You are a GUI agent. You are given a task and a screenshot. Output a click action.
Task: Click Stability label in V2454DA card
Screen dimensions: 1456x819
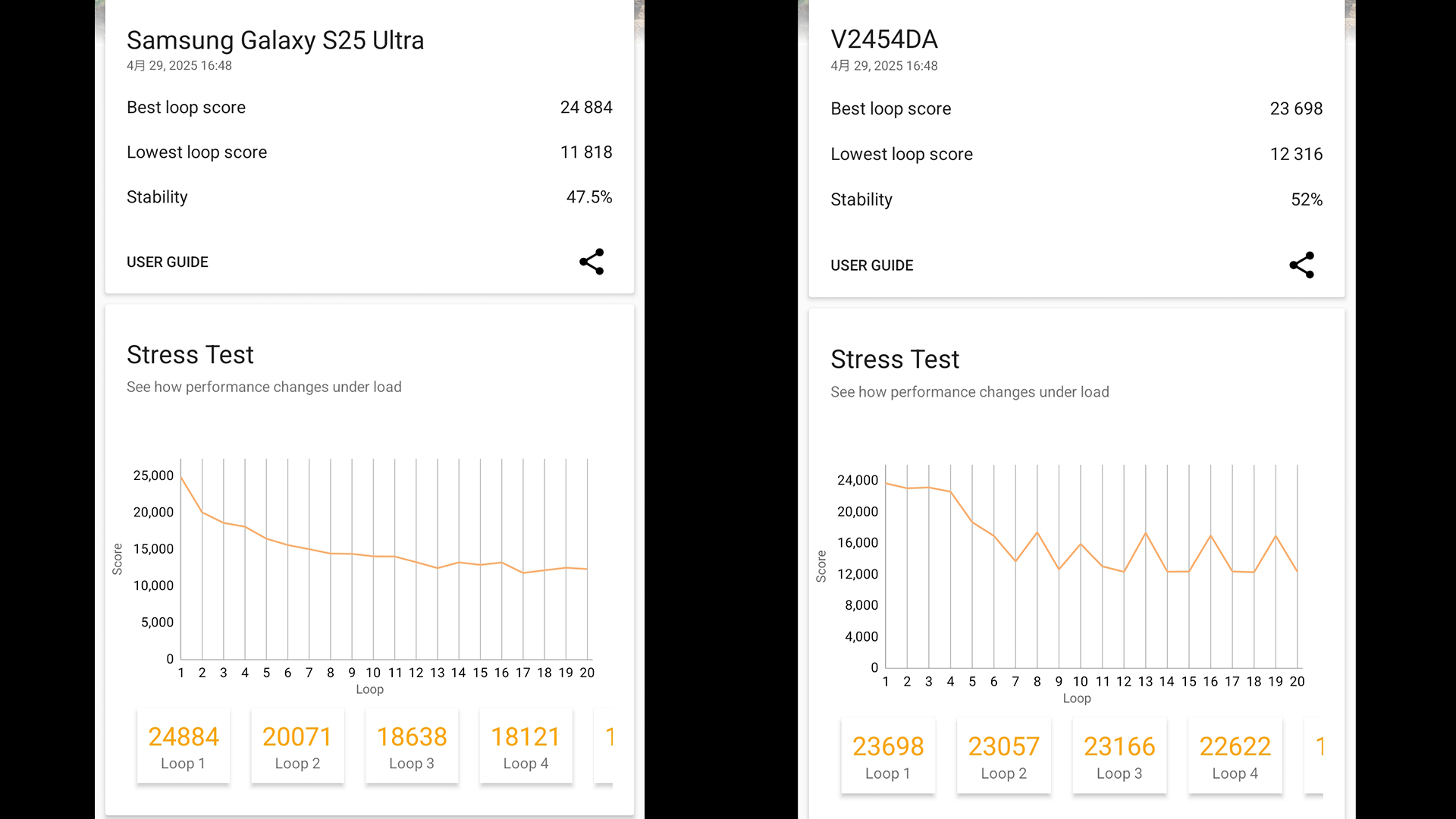pyautogui.click(x=861, y=200)
